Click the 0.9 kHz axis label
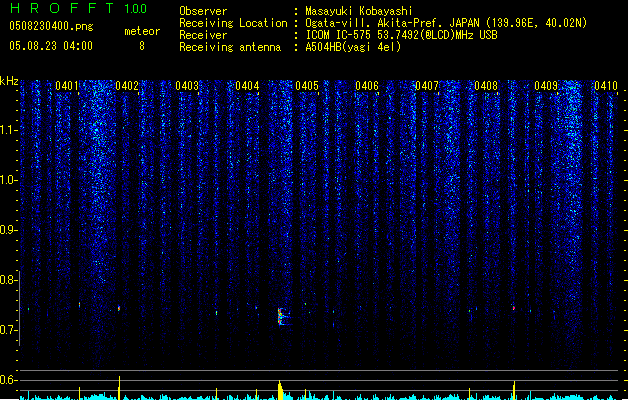The width and height of the screenshot is (629, 400). 8,230
